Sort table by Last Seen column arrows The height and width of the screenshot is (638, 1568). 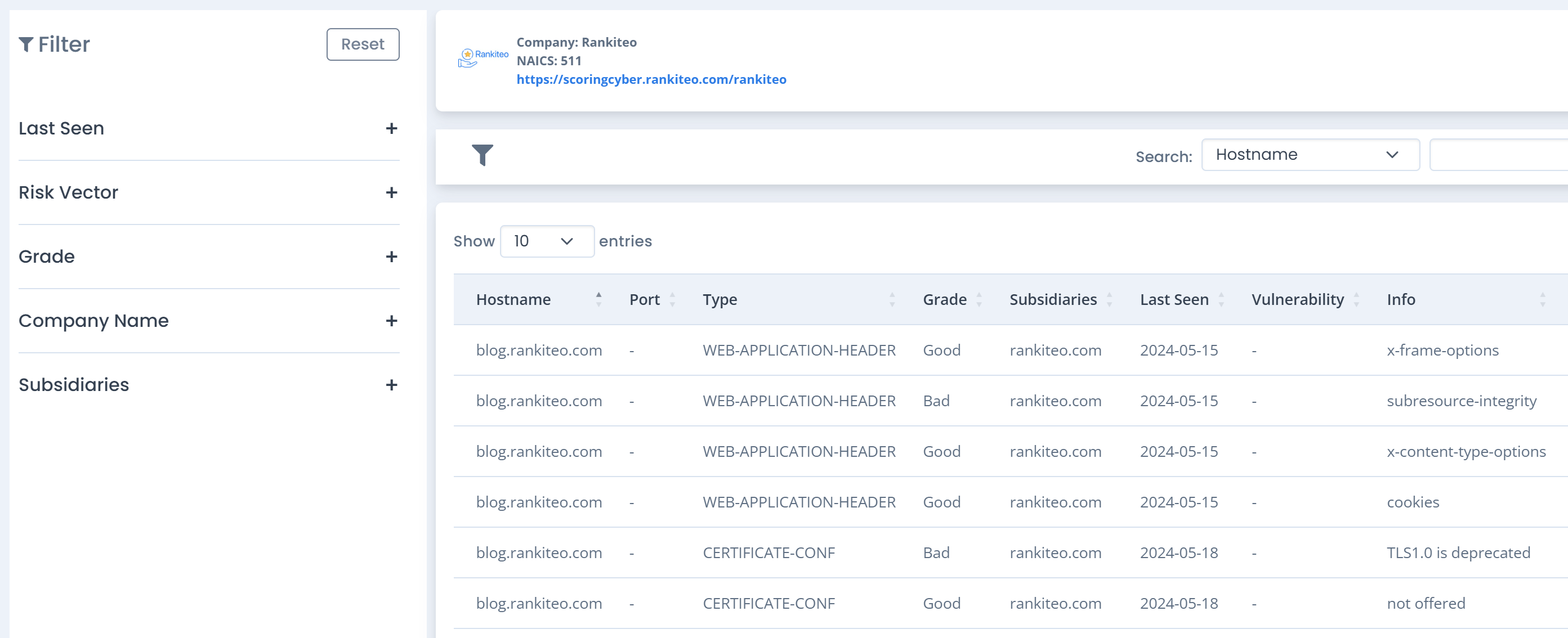1221,299
